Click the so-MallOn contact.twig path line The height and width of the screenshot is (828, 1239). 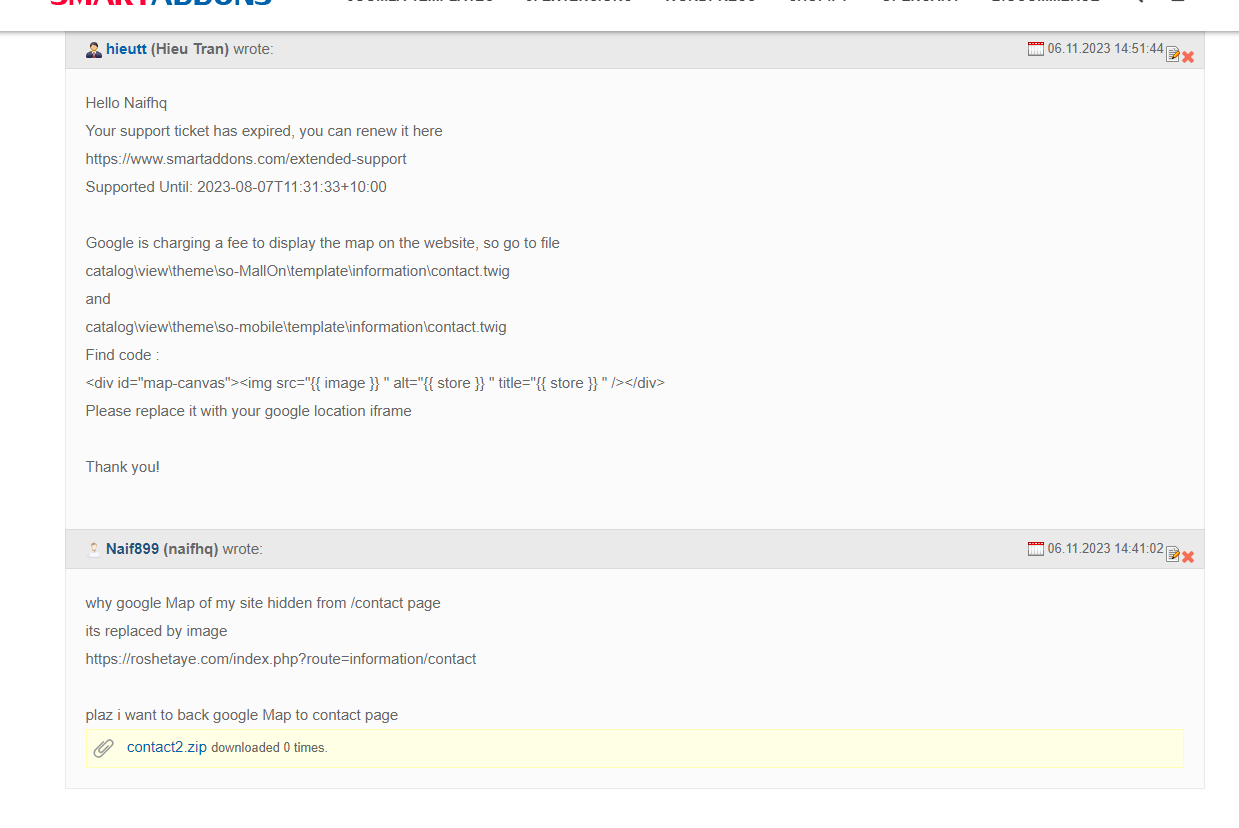click(298, 271)
